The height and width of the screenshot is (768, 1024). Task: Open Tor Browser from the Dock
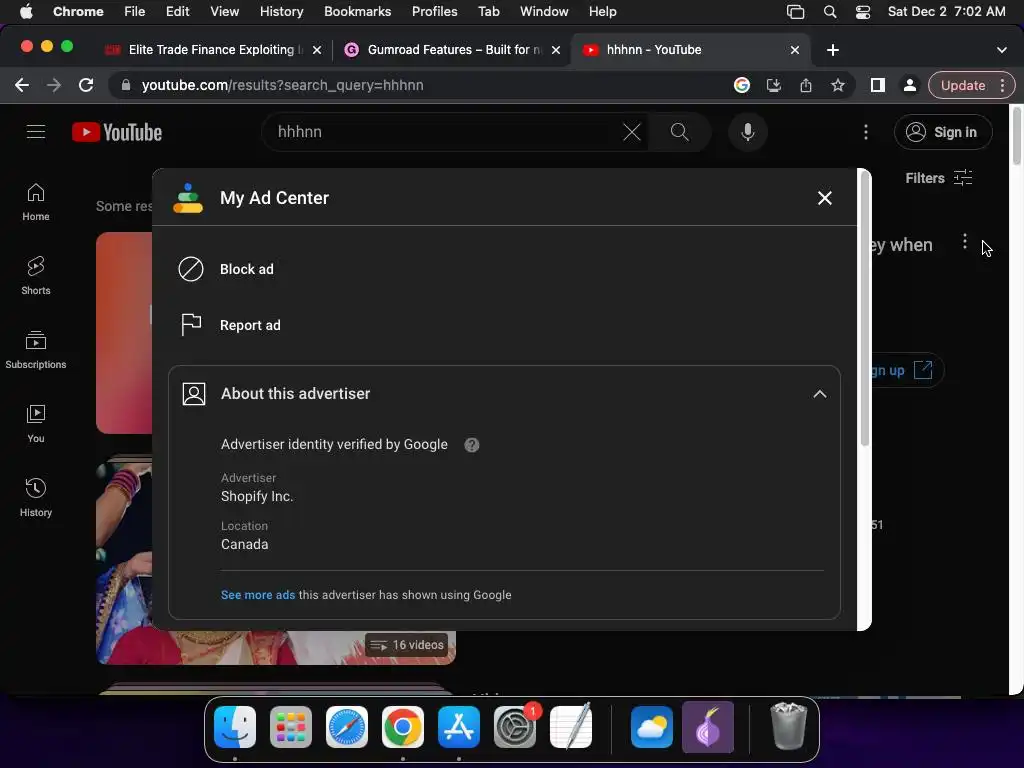(x=708, y=727)
